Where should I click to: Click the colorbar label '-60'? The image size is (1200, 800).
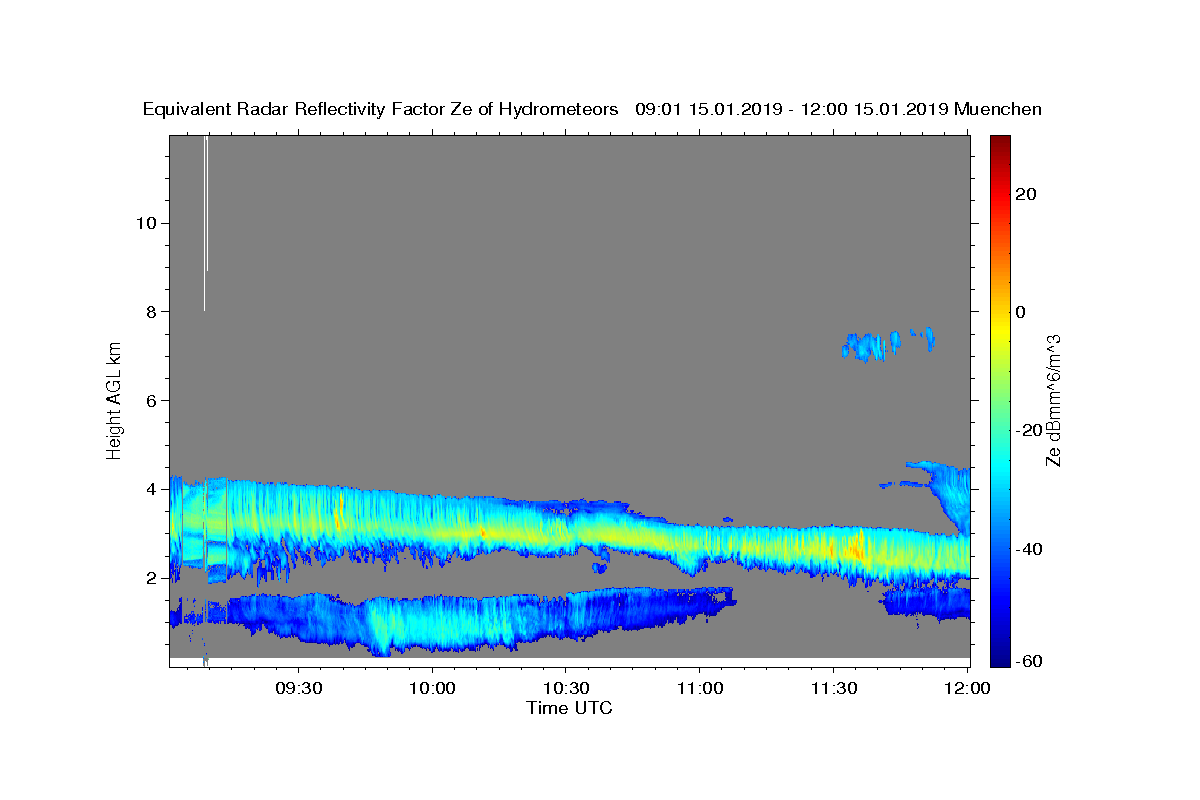tap(1027, 660)
